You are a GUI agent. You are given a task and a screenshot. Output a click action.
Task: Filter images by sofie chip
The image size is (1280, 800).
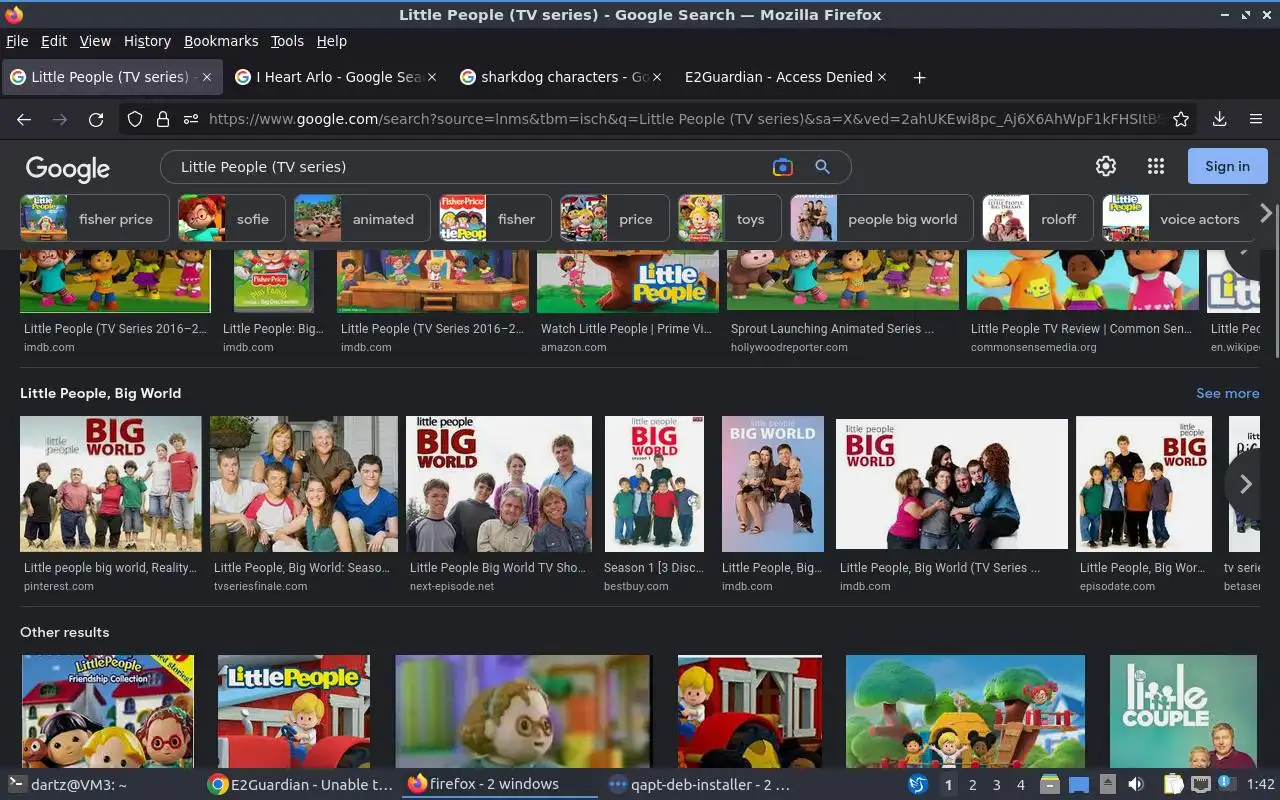(x=232, y=219)
